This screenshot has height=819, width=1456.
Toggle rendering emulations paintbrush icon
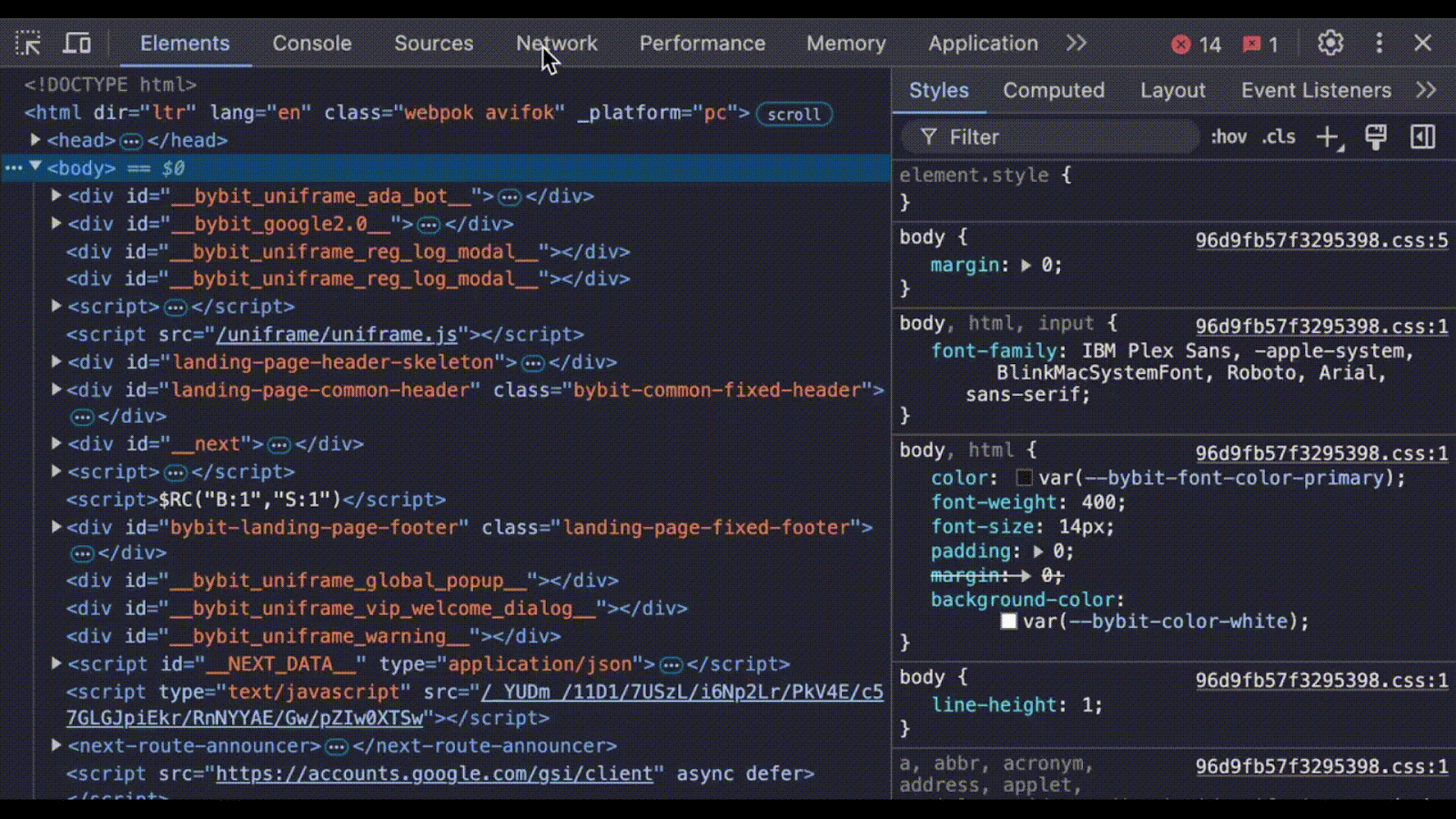click(1376, 137)
